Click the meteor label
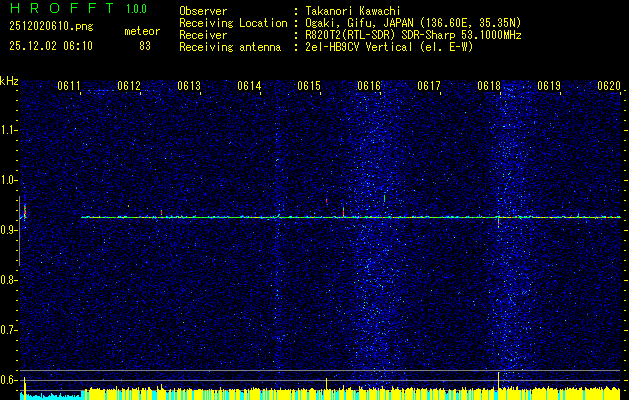 142,31
